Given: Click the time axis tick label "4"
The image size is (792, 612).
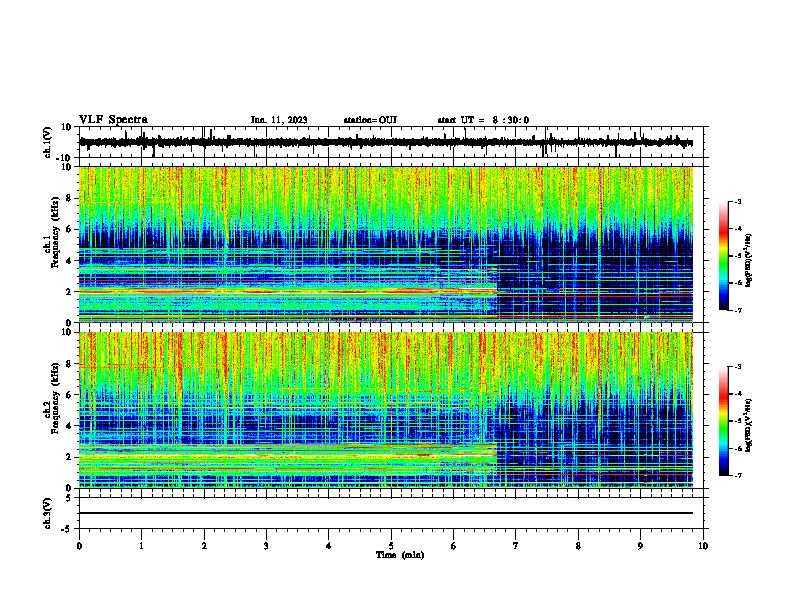Looking at the screenshot, I should 329,546.
